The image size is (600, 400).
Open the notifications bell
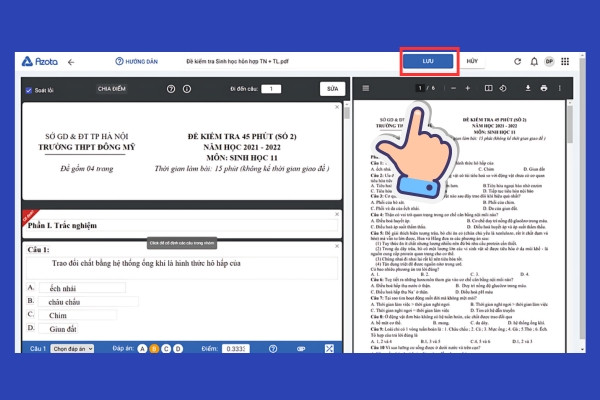(x=534, y=61)
